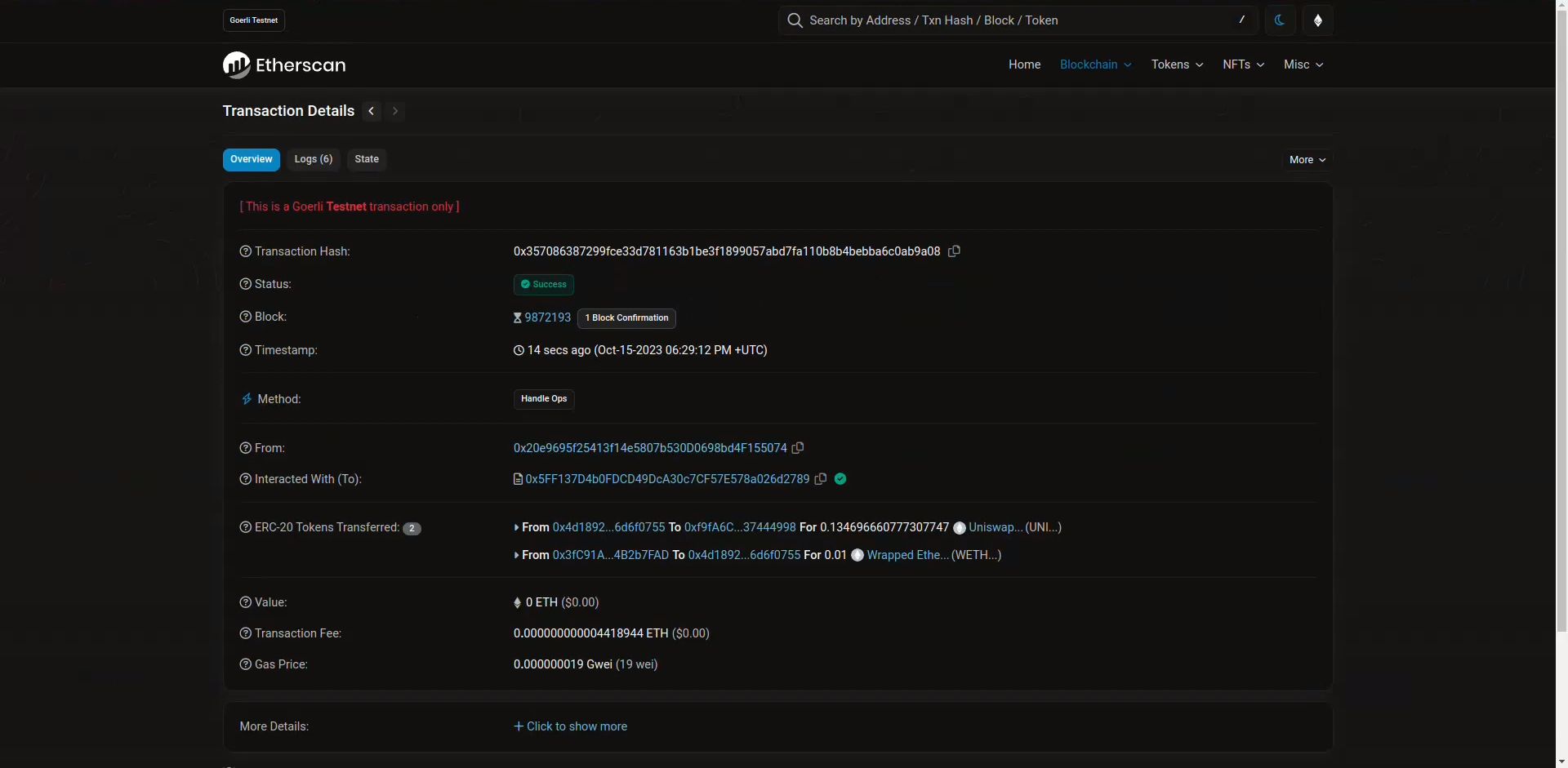Show help icon beside Value

click(245, 602)
